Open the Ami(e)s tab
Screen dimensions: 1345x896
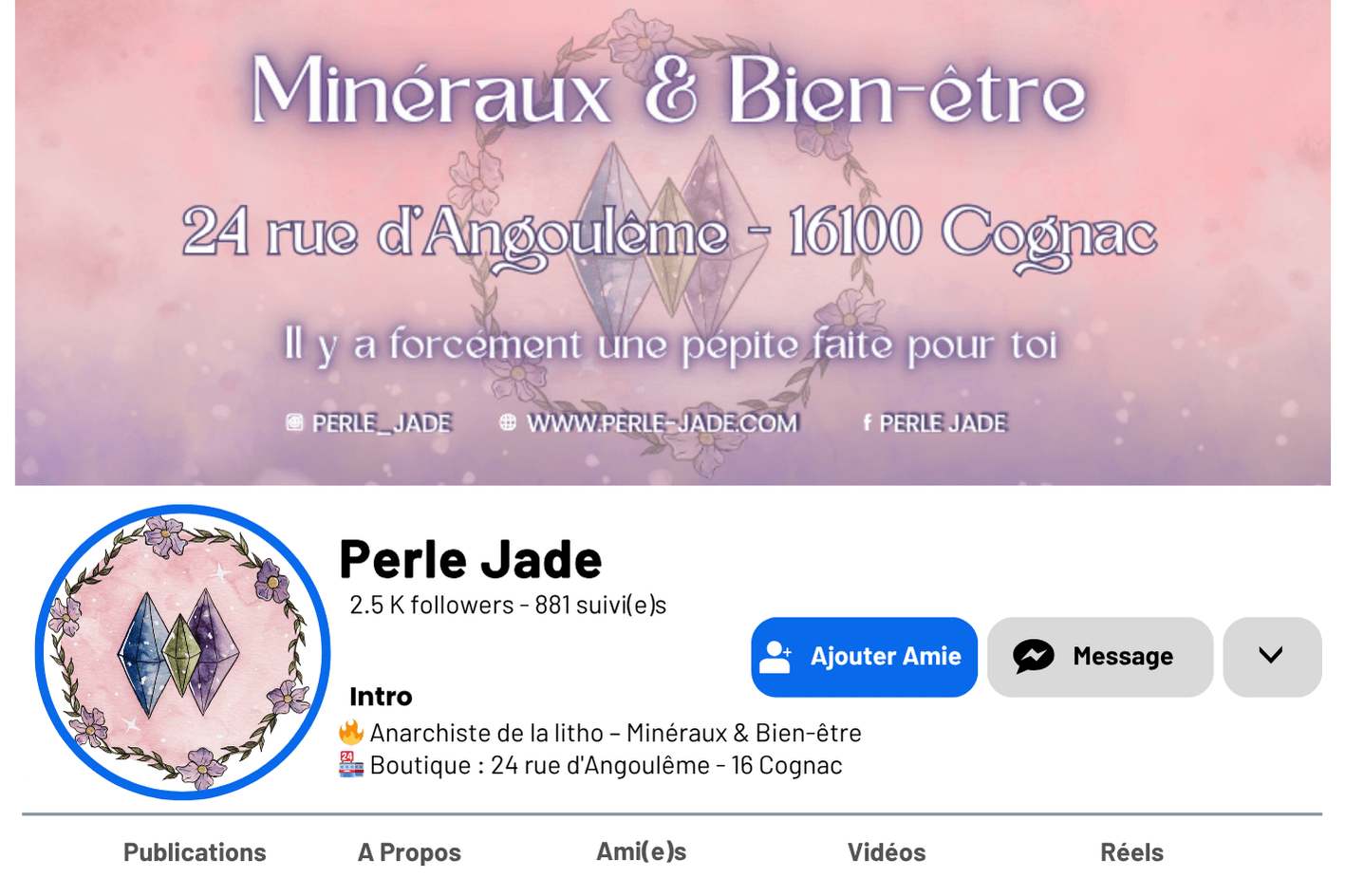point(641,851)
